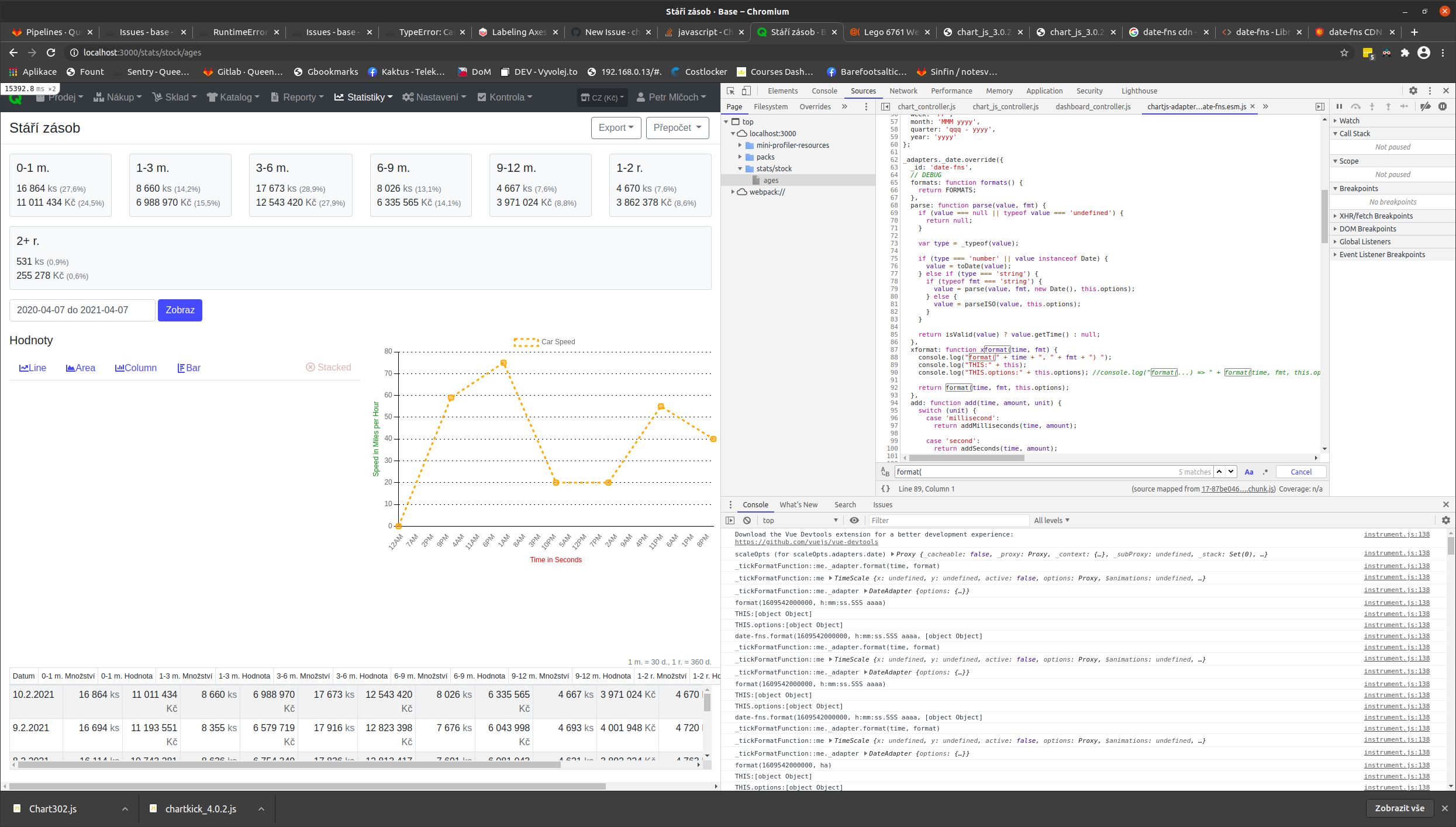This screenshot has width=1456, height=827.
Task: Toggle the device toolbar in DevTools
Action: 746,91
